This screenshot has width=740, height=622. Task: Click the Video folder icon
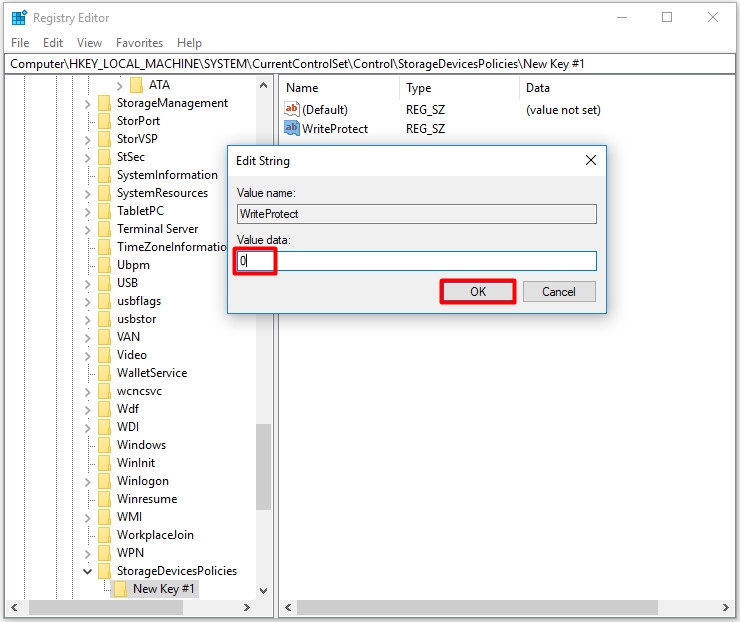point(104,354)
